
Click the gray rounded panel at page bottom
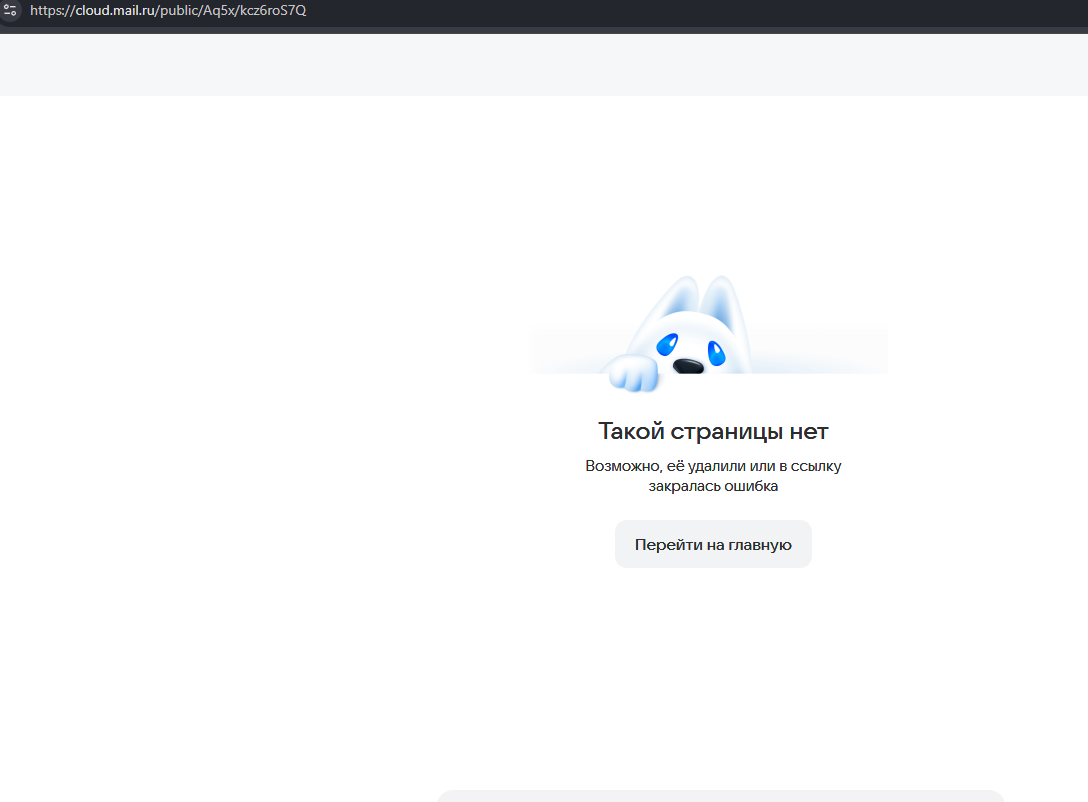(x=720, y=796)
